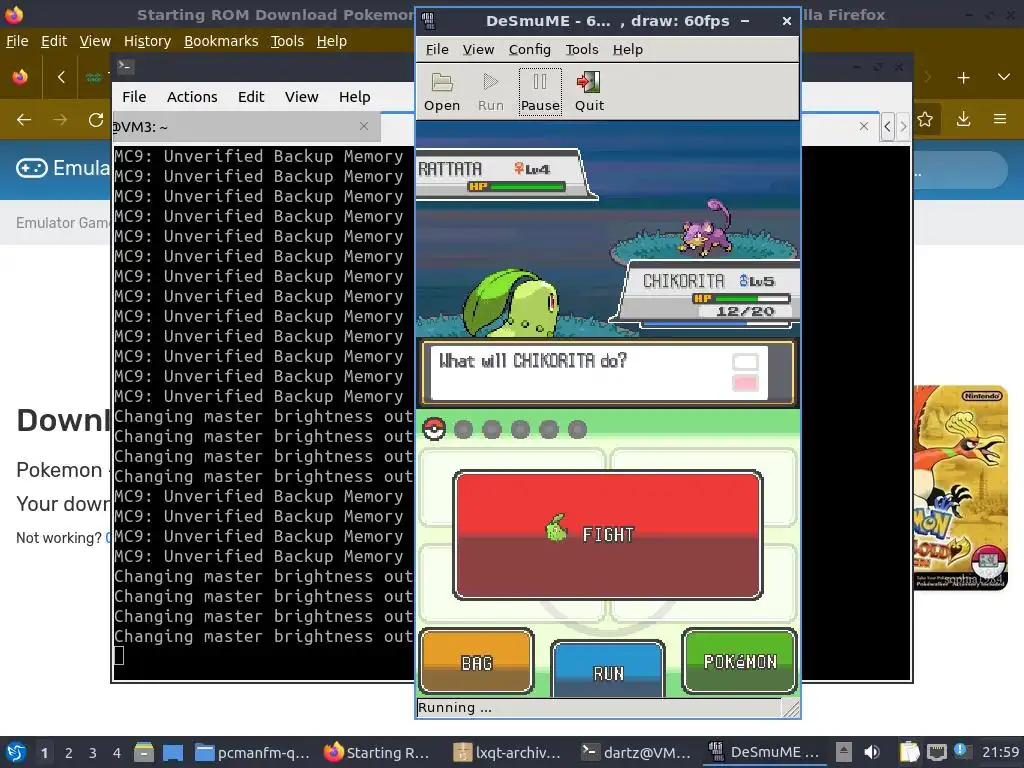Open the LXQt start menu
This screenshot has width=1024, height=768.
click(16, 752)
